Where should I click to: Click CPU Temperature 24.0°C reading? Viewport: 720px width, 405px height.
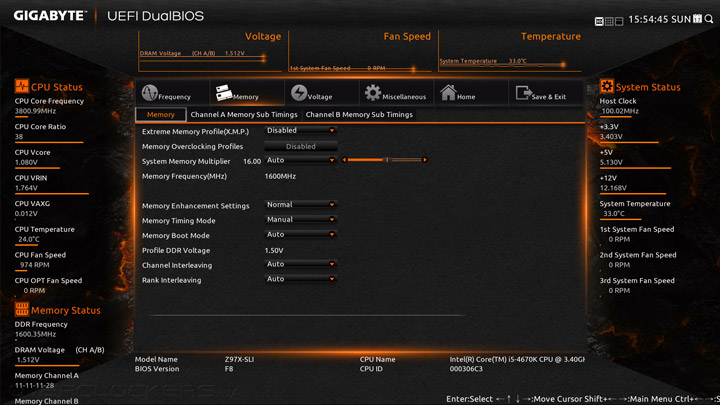(29, 240)
